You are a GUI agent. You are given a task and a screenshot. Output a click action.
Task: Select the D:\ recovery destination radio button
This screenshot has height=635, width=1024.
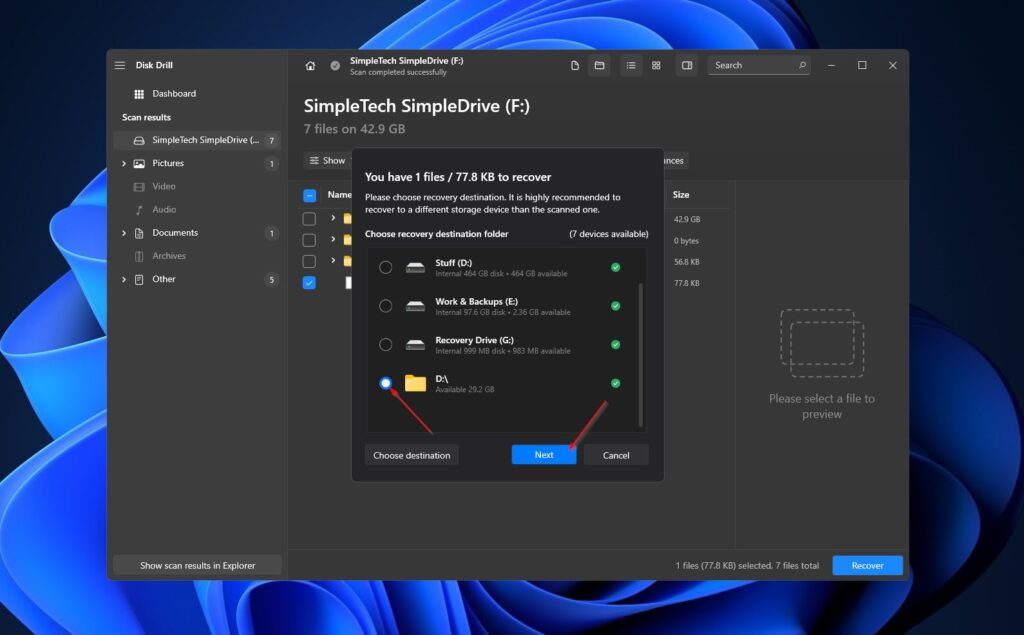pyautogui.click(x=385, y=382)
